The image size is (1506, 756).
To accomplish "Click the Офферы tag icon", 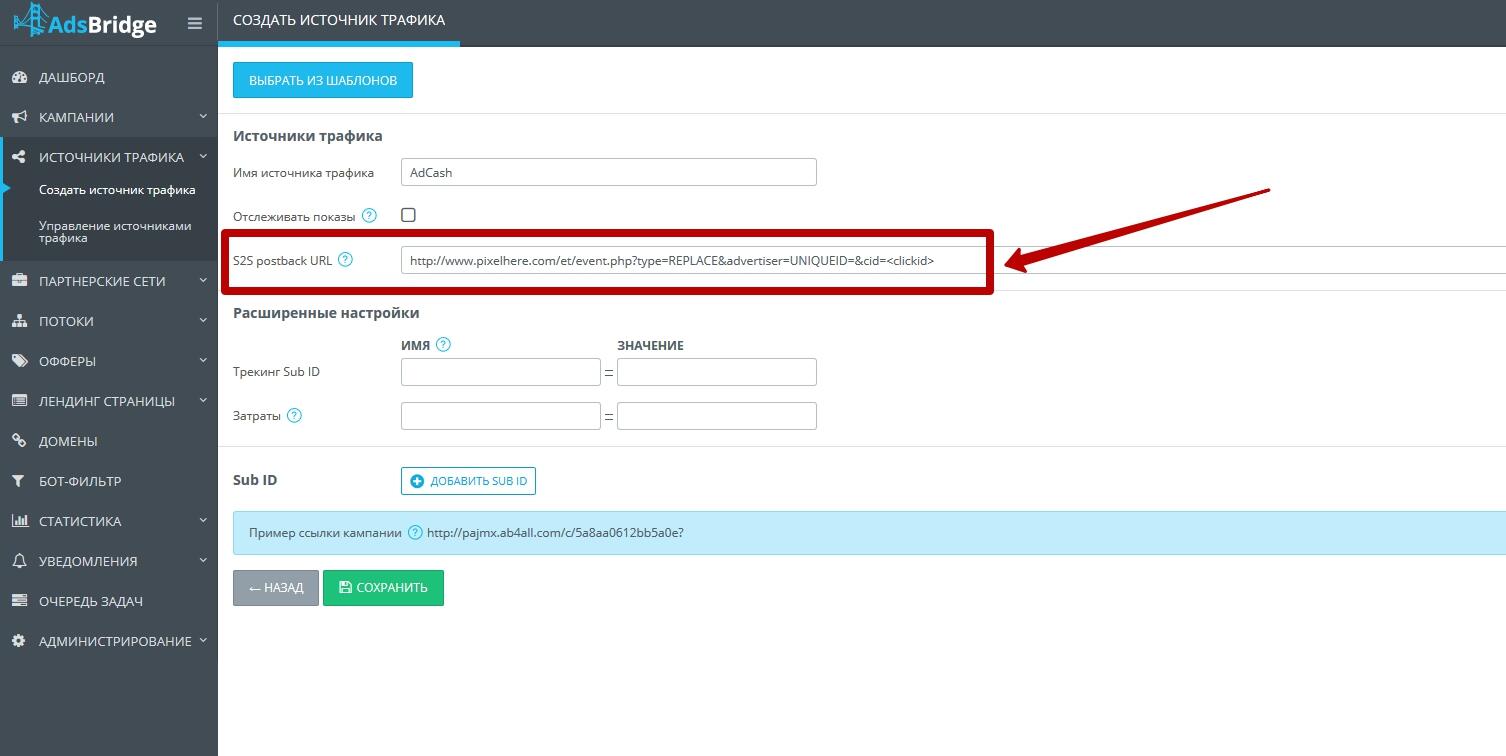I will pos(19,361).
